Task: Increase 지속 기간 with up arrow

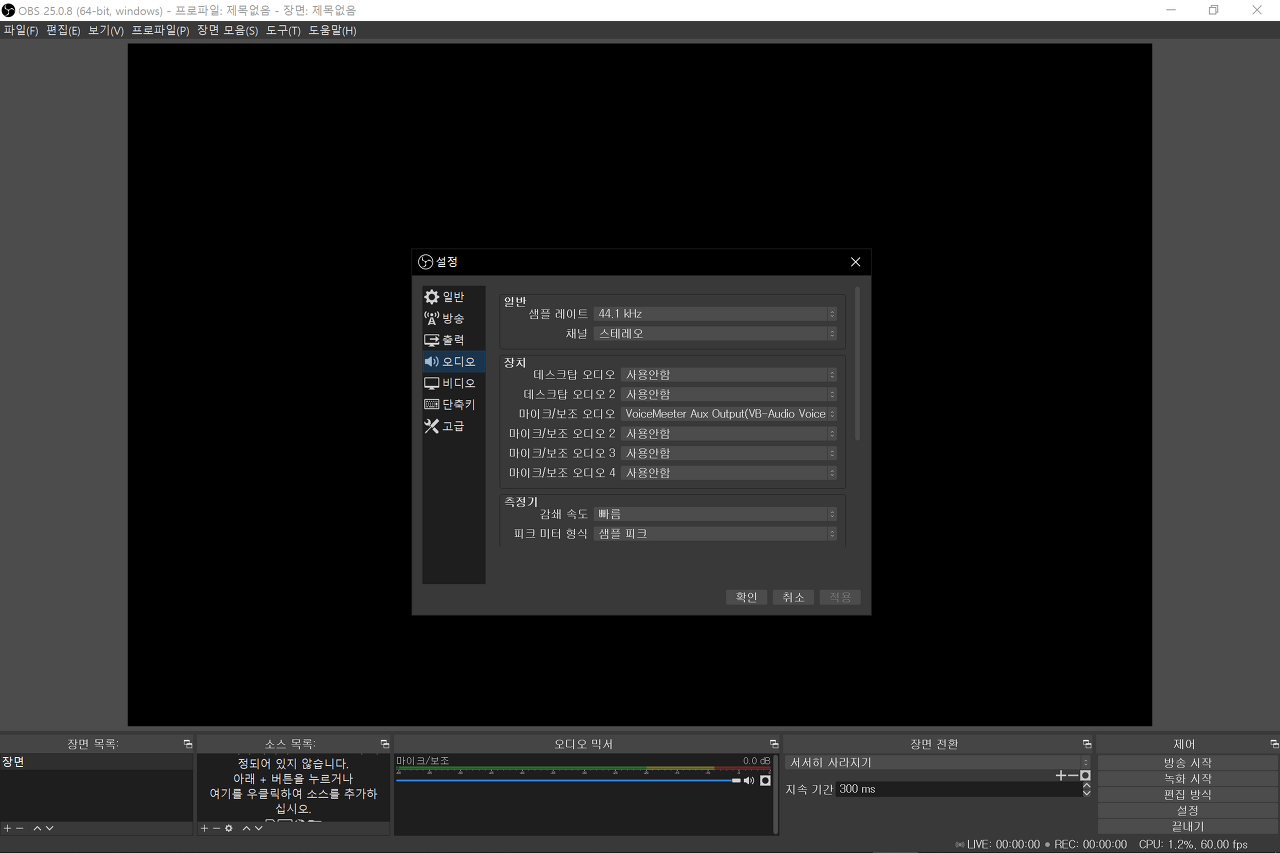Action: tap(1087, 785)
